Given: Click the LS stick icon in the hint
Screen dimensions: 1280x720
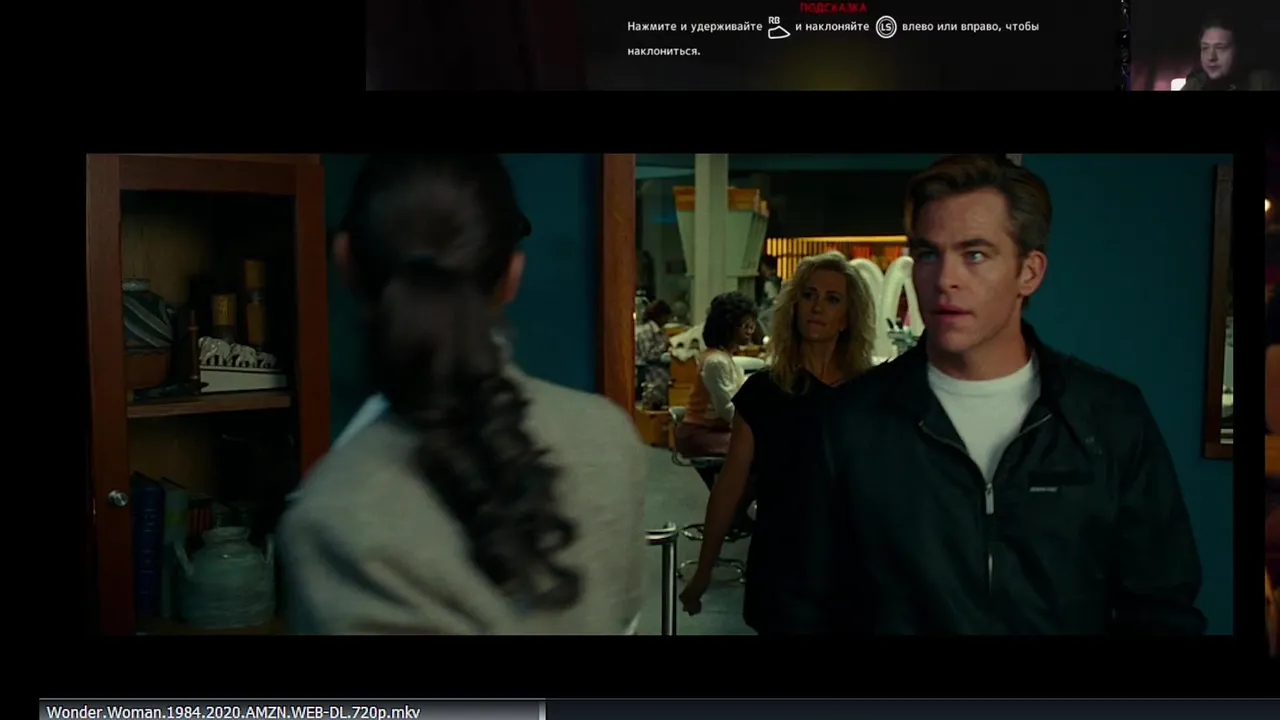Looking at the screenshot, I should pyautogui.click(x=886, y=27).
